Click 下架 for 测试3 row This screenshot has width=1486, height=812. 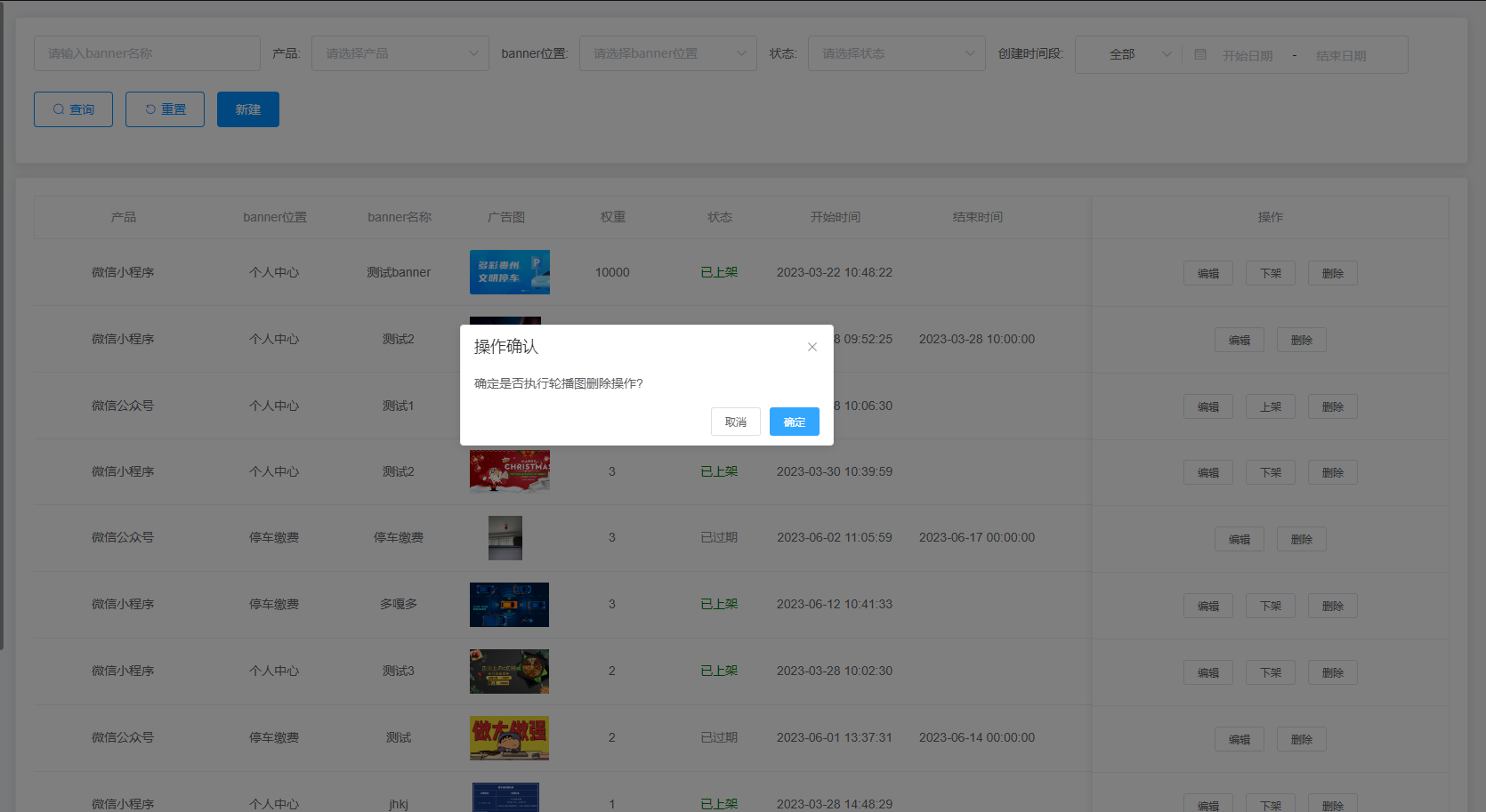click(1270, 672)
